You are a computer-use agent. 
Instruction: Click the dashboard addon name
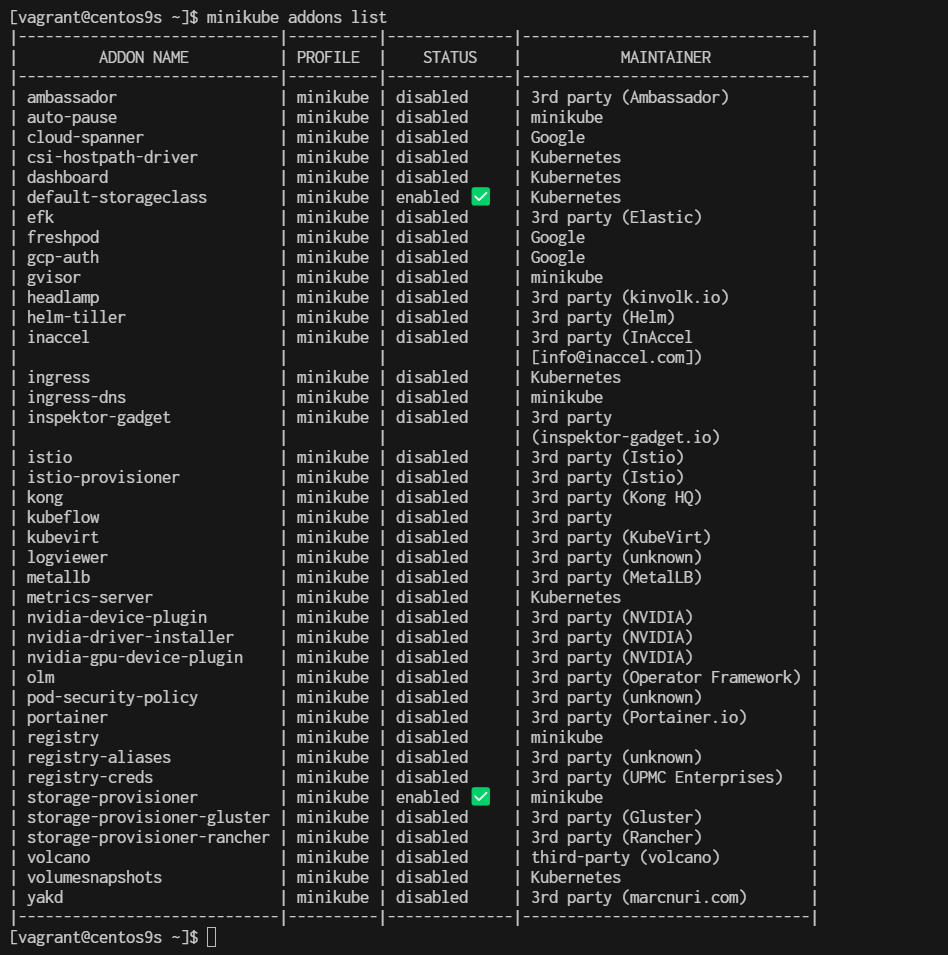[x=67, y=177]
